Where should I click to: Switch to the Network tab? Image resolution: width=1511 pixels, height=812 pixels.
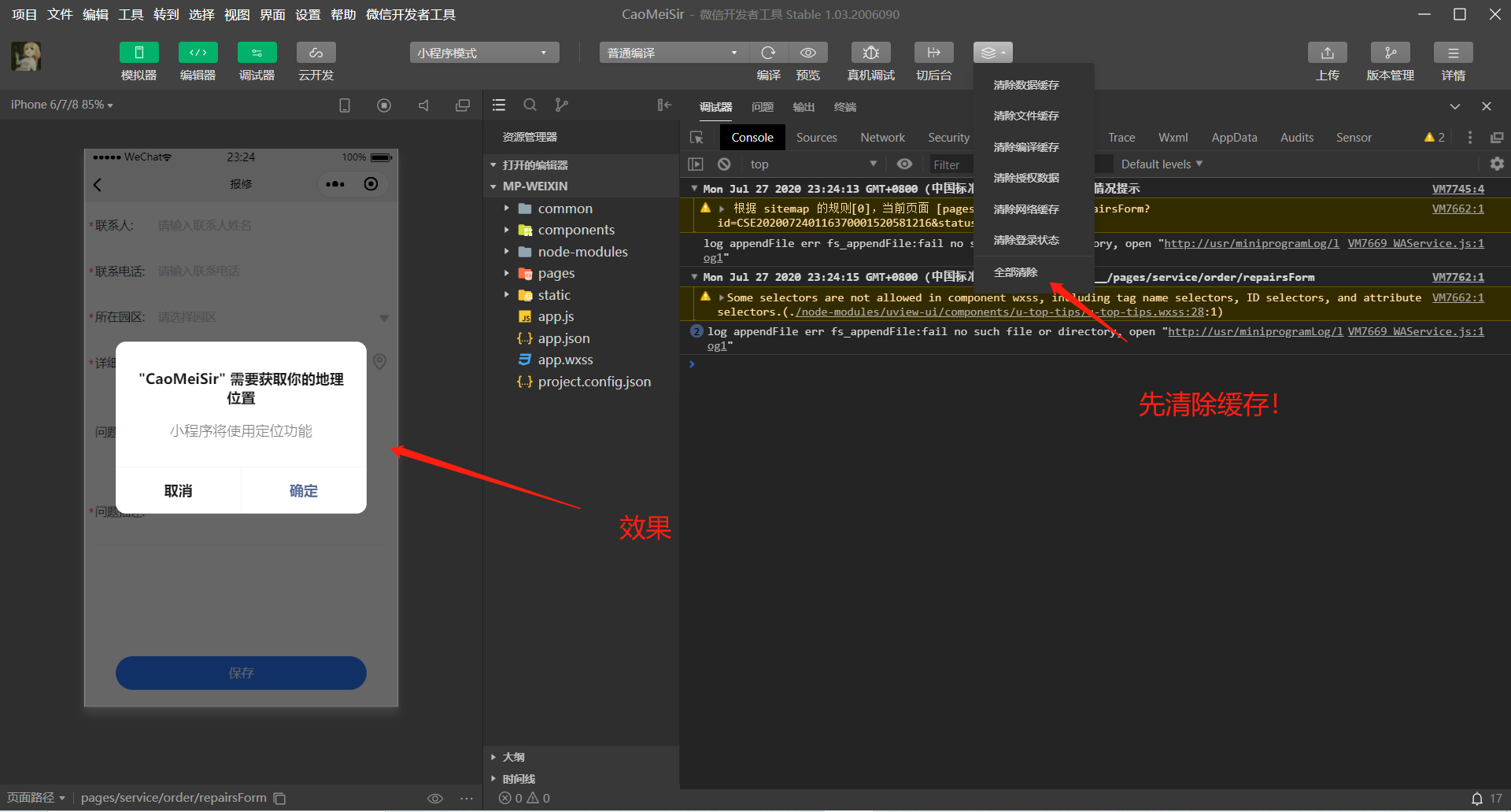tap(882, 138)
